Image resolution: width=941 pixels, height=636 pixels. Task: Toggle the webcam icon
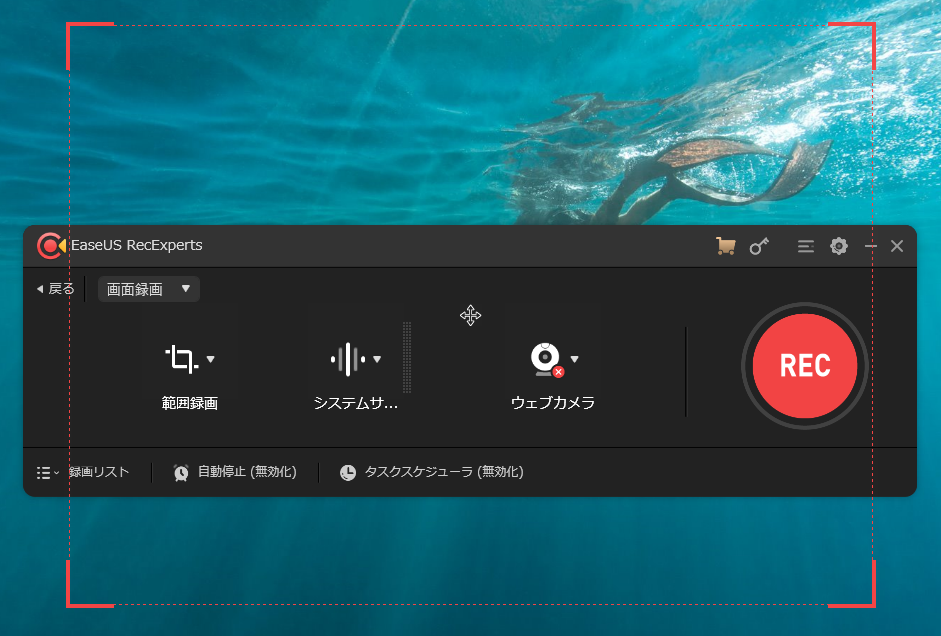(x=547, y=359)
